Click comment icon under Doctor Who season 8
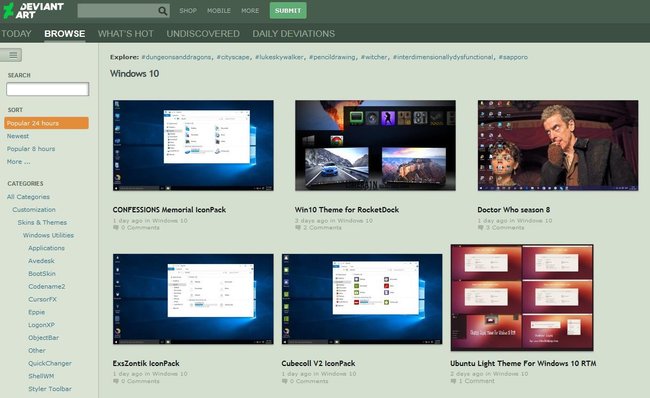 [x=480, y=228]
